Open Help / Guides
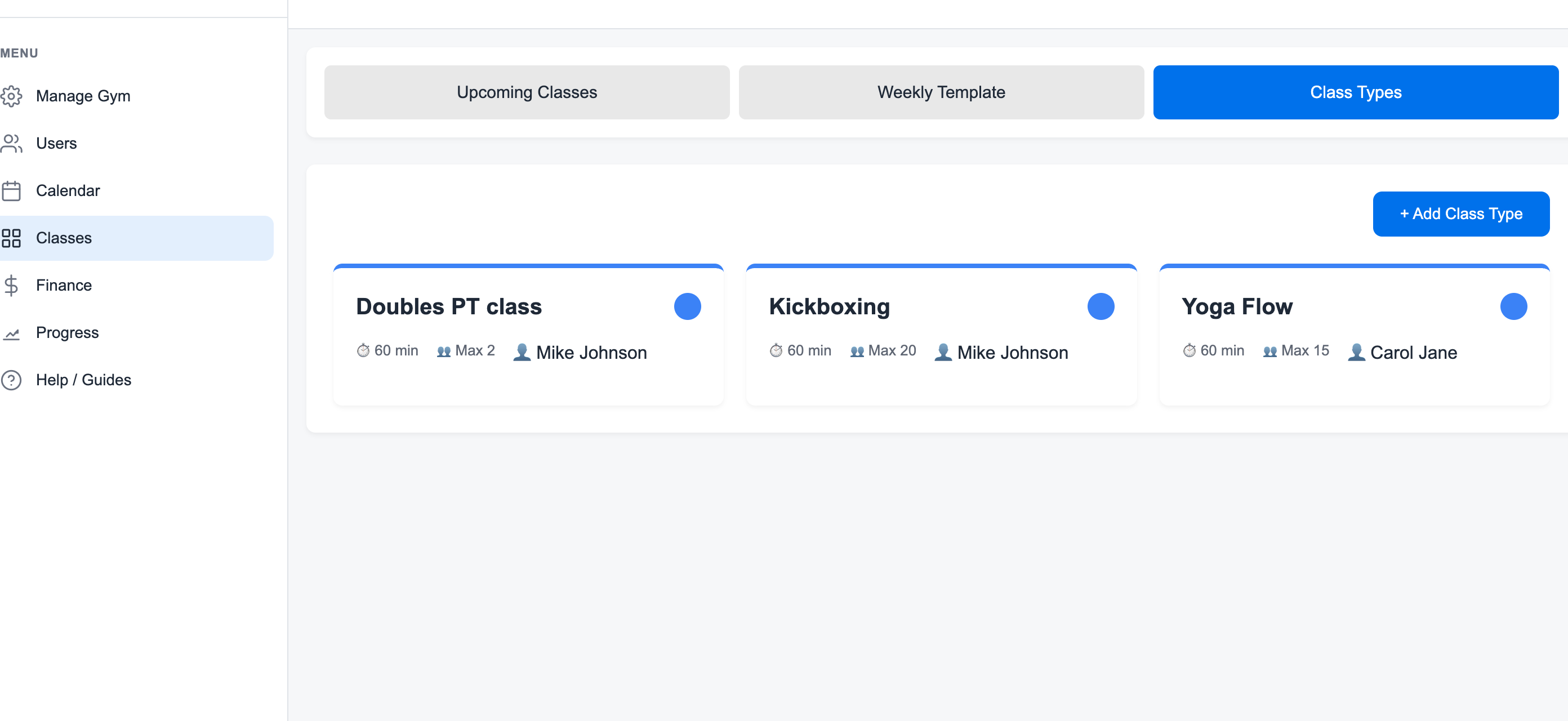This screenshot has width=1568, height=721. click(x=136, y=380)
